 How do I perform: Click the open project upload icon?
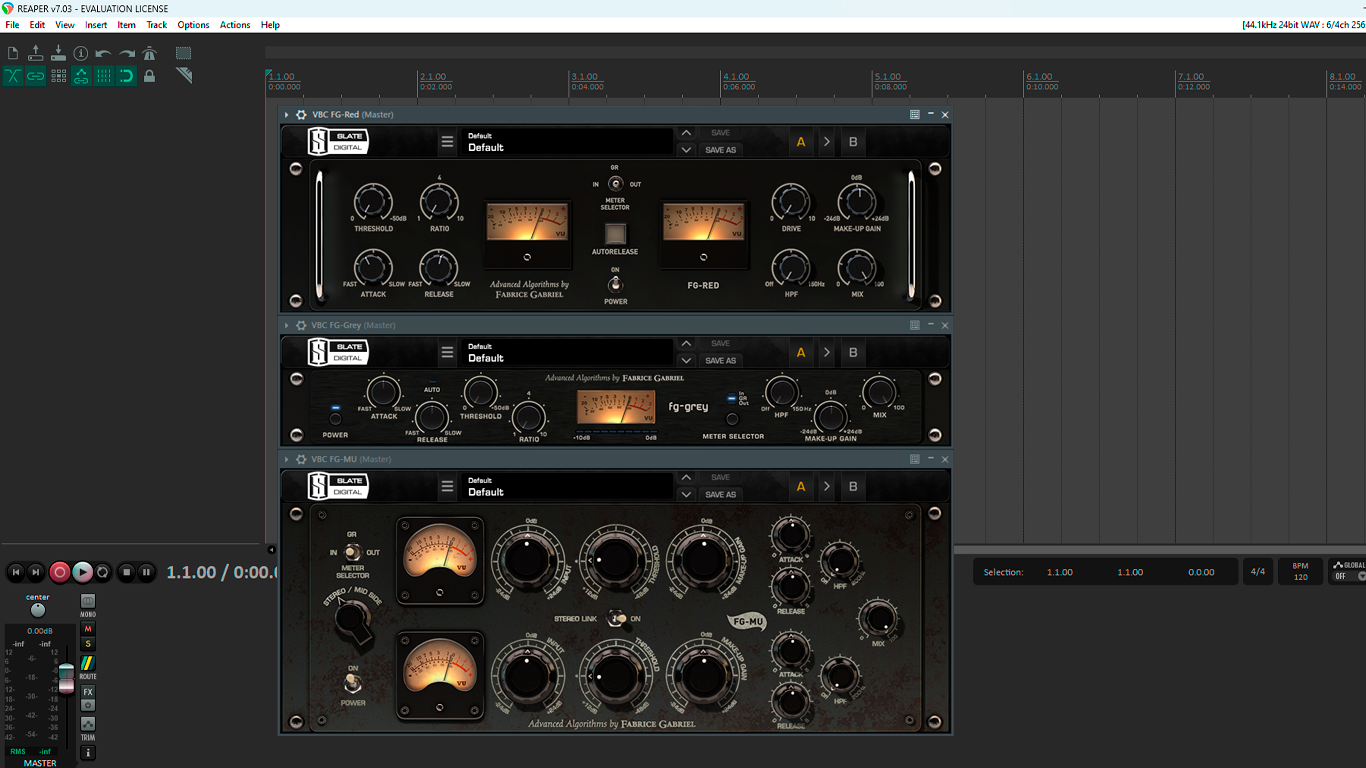tap(36, 53)
